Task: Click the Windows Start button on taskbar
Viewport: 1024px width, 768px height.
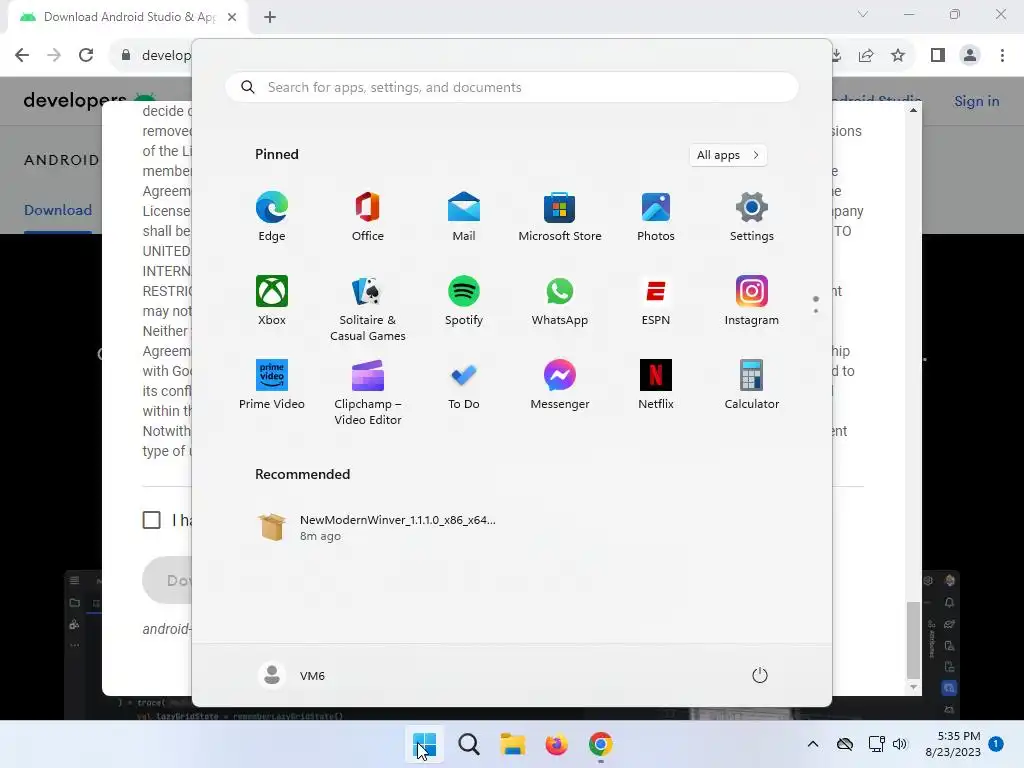Action: pos(424,744)
